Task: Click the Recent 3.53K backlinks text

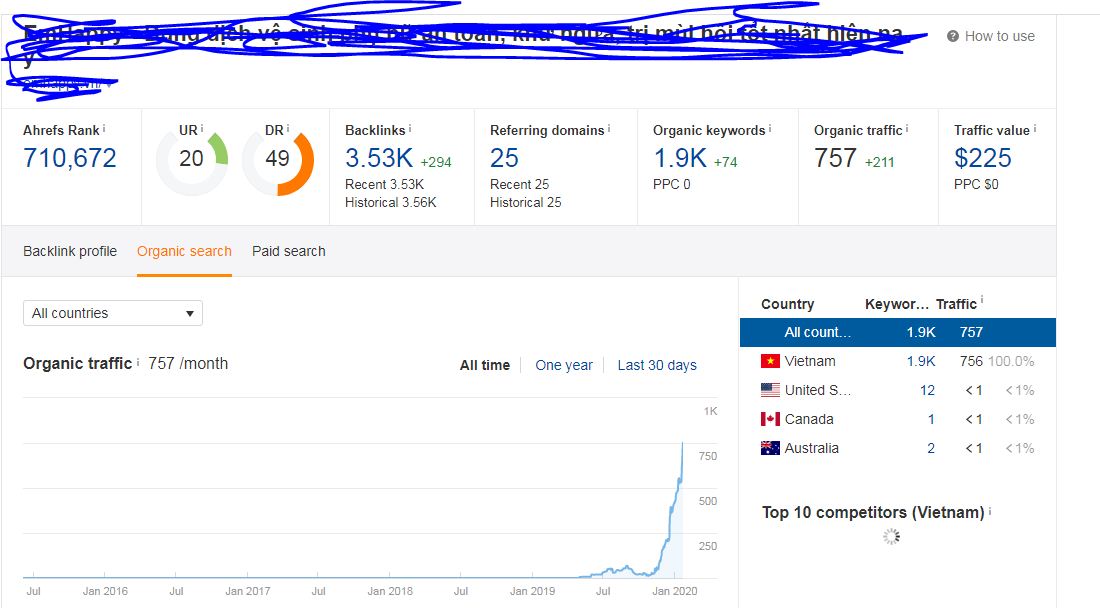Action: click(384, 184)
